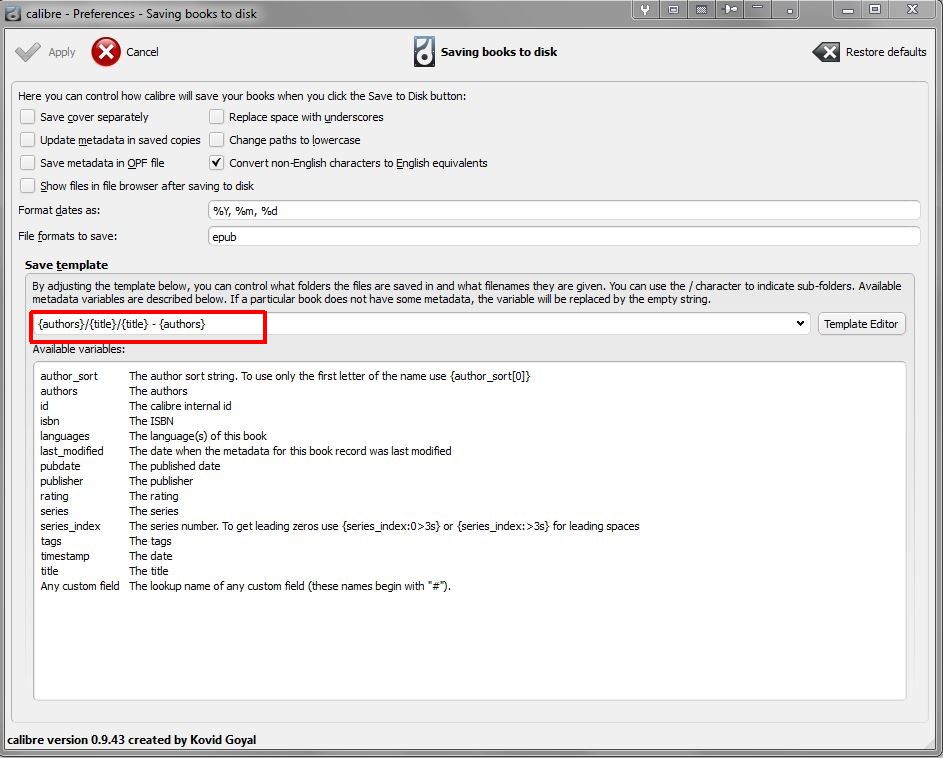This screenshot has height=758, width=943.
Task: Select the 'authors' variable name
Action: pos(59,391)
